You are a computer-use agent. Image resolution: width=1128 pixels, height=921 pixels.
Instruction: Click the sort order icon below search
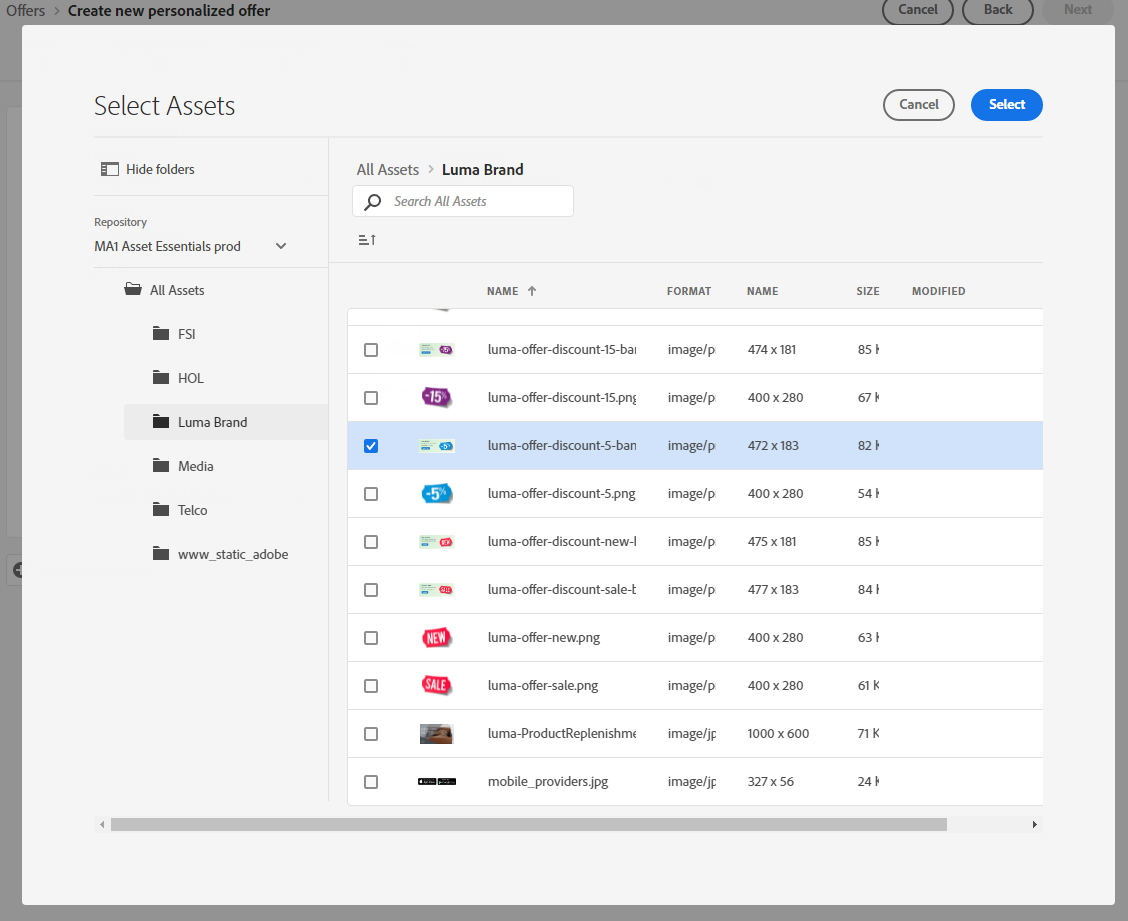(367, 240)
